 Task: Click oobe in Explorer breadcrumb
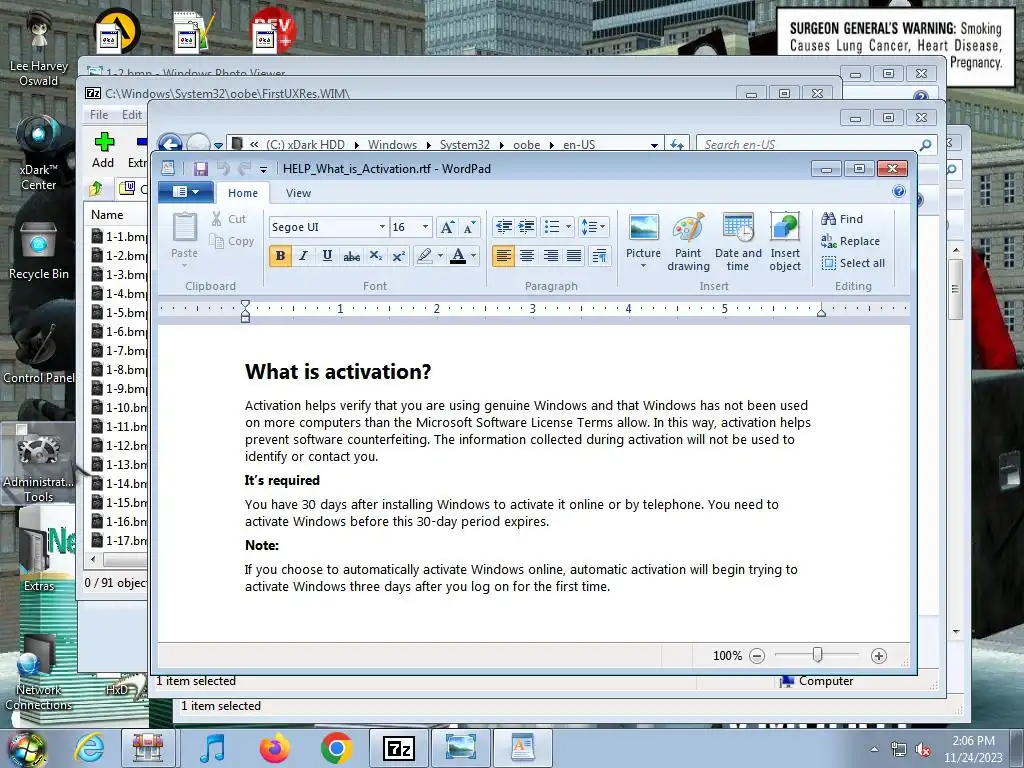click(526, 145)
